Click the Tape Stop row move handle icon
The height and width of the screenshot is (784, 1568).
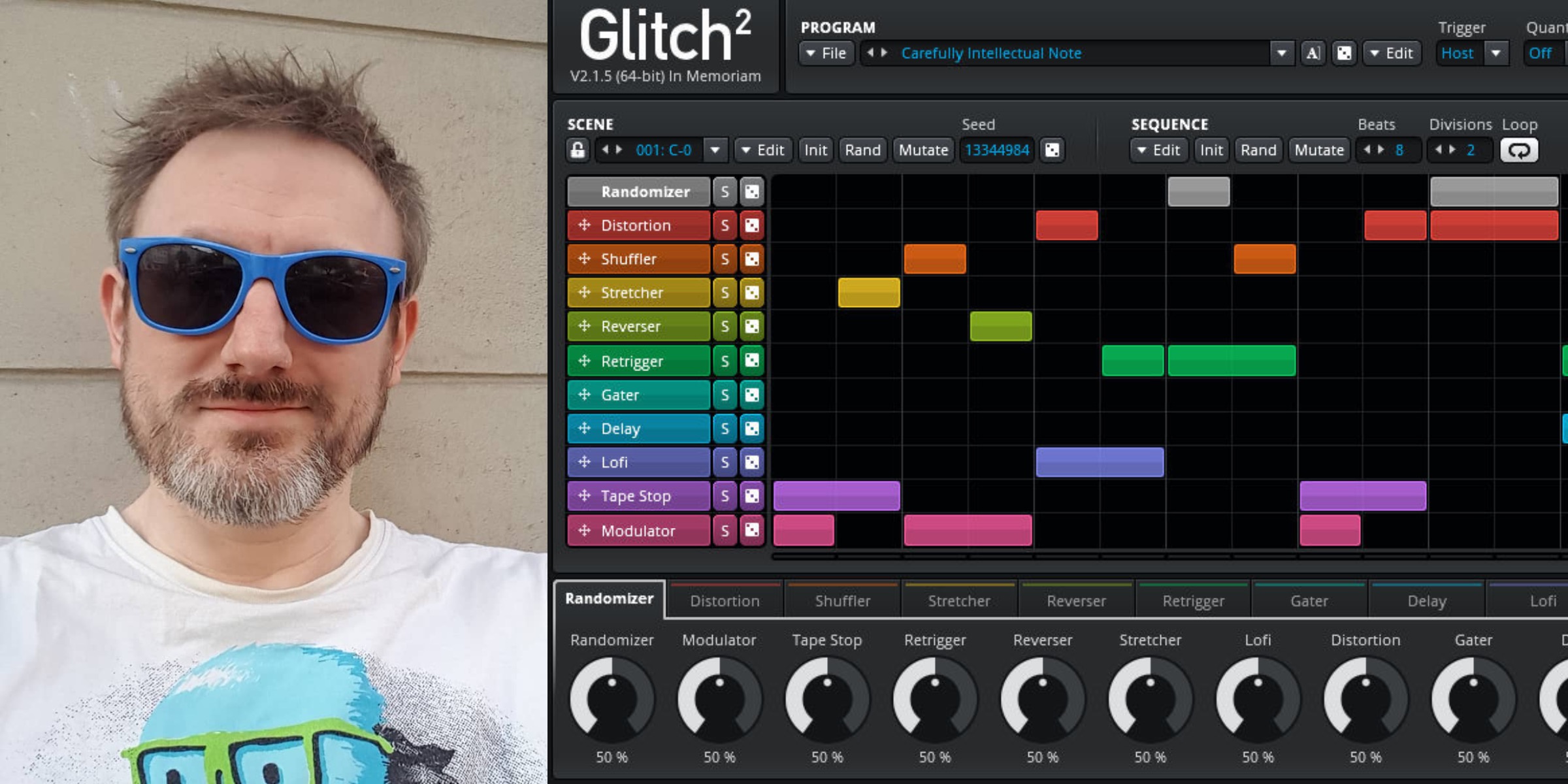(x=584, y=496)
